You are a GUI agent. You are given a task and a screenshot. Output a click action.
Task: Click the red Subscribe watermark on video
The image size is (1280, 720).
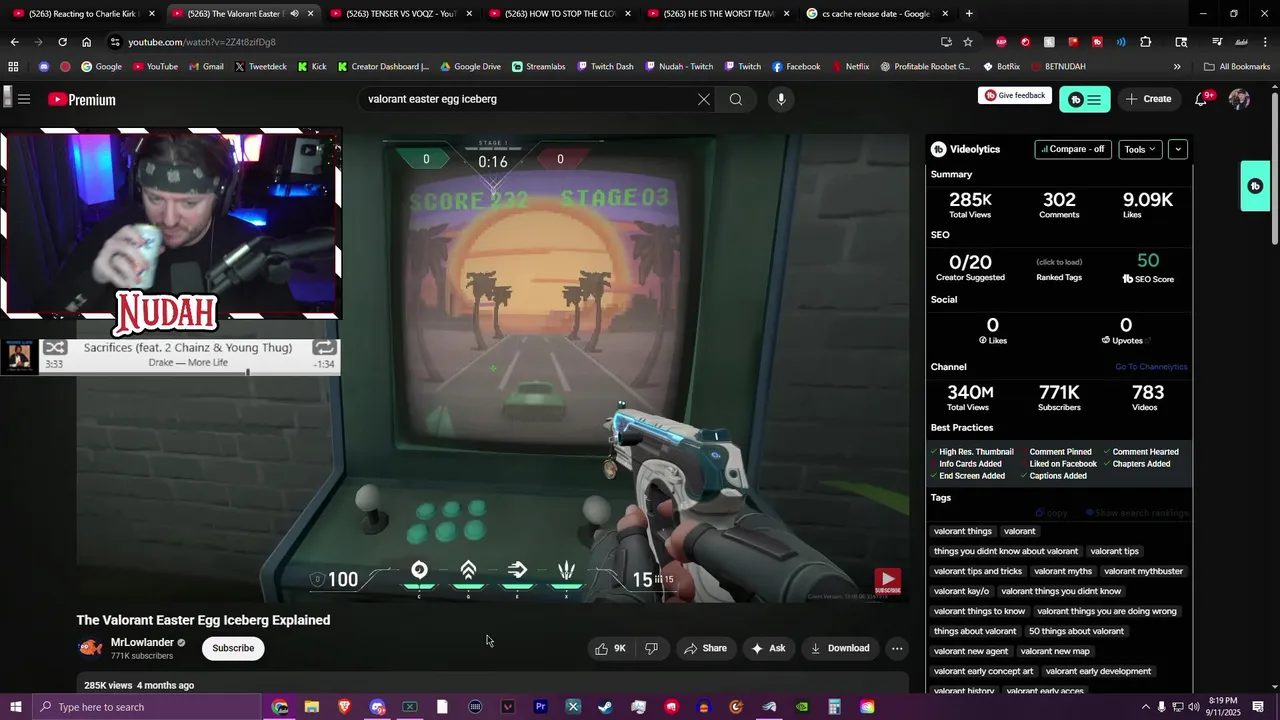point(887,581)
